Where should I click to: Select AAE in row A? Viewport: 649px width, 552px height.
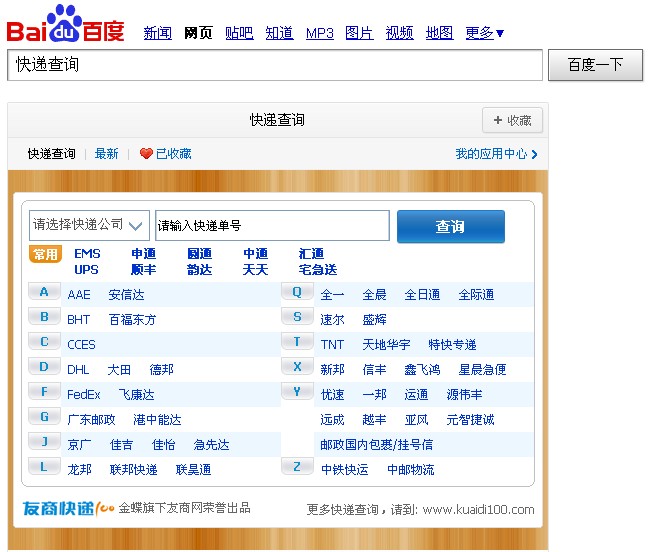[x=79, y=295]
